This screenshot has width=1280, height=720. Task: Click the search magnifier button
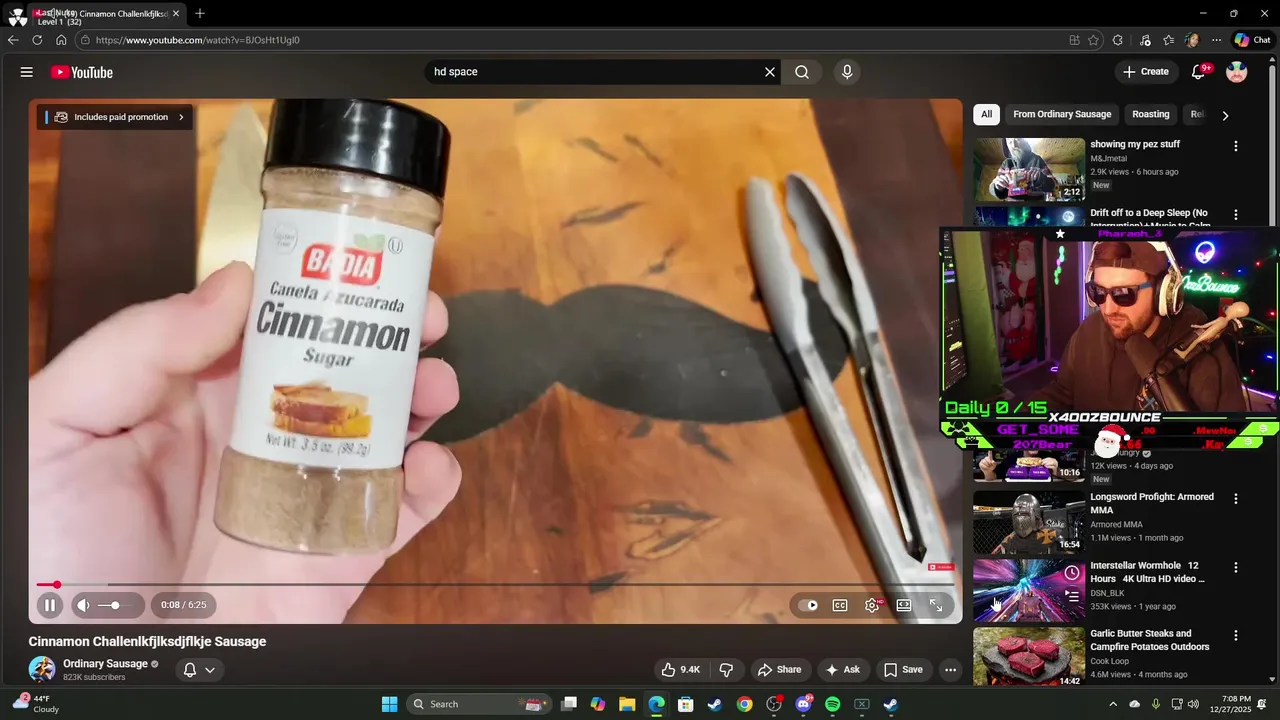(802, 72)
